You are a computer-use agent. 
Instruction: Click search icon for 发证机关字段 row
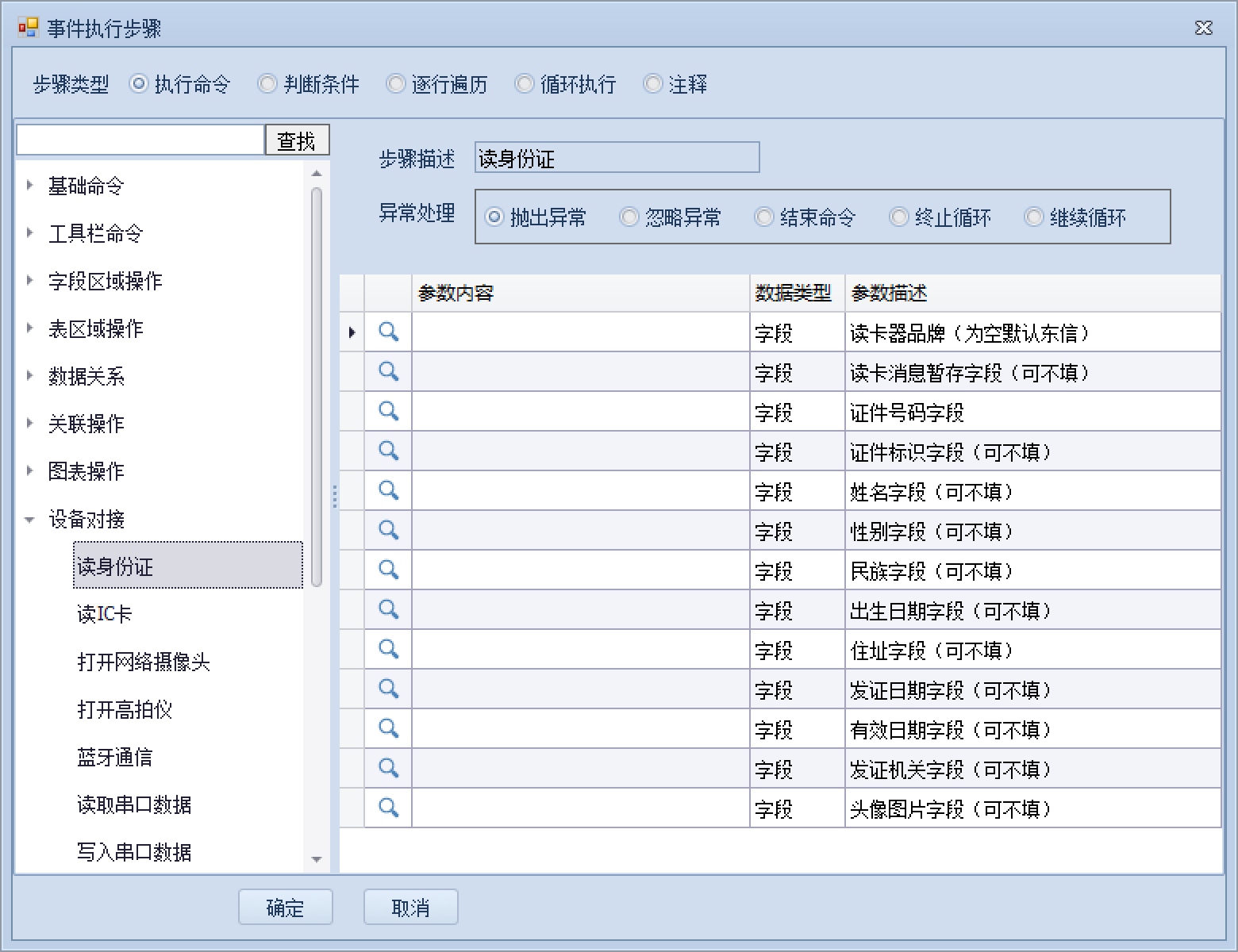coord(388,768)
